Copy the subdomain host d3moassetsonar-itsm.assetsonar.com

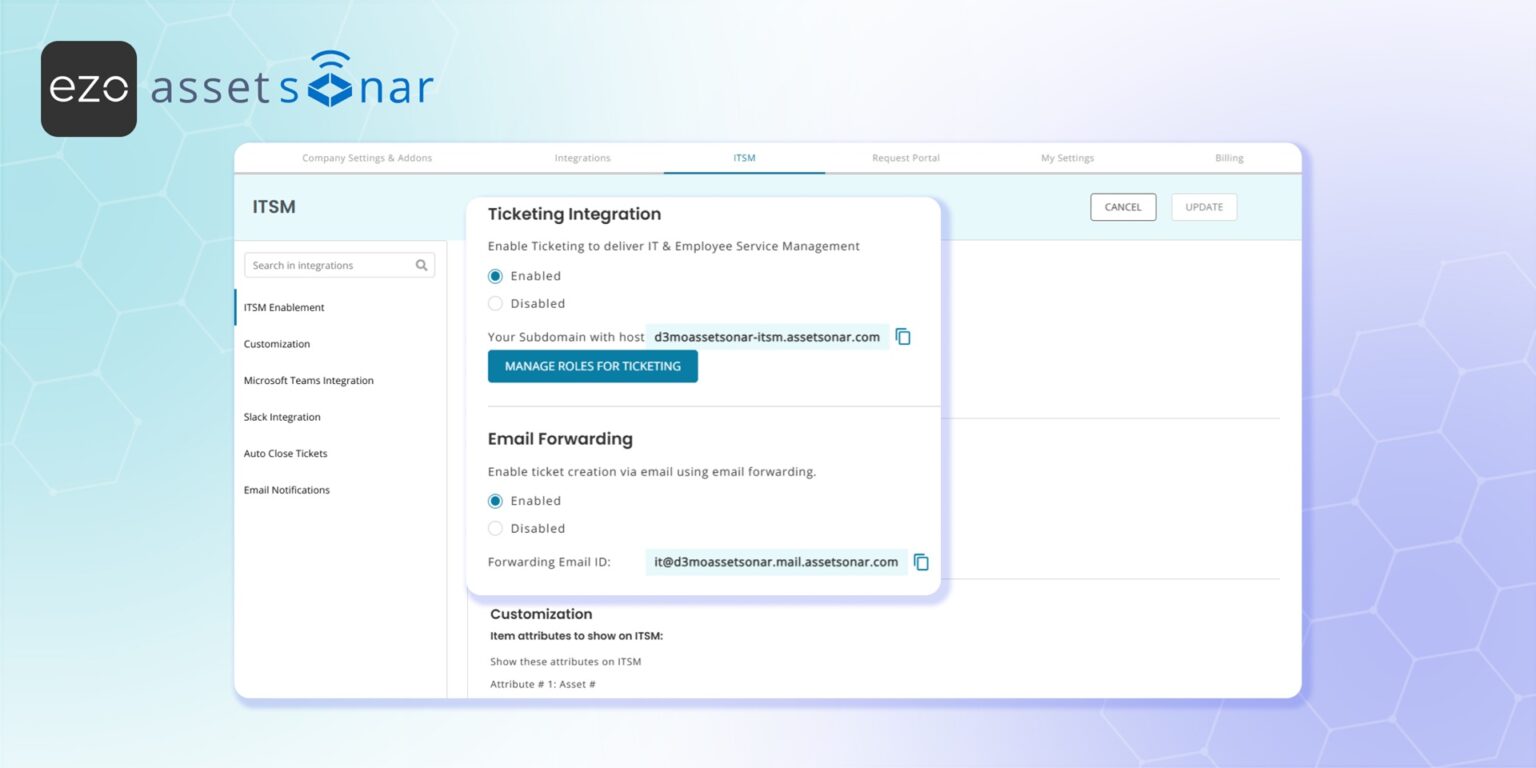pyautogui.click(x=903, y=337)
